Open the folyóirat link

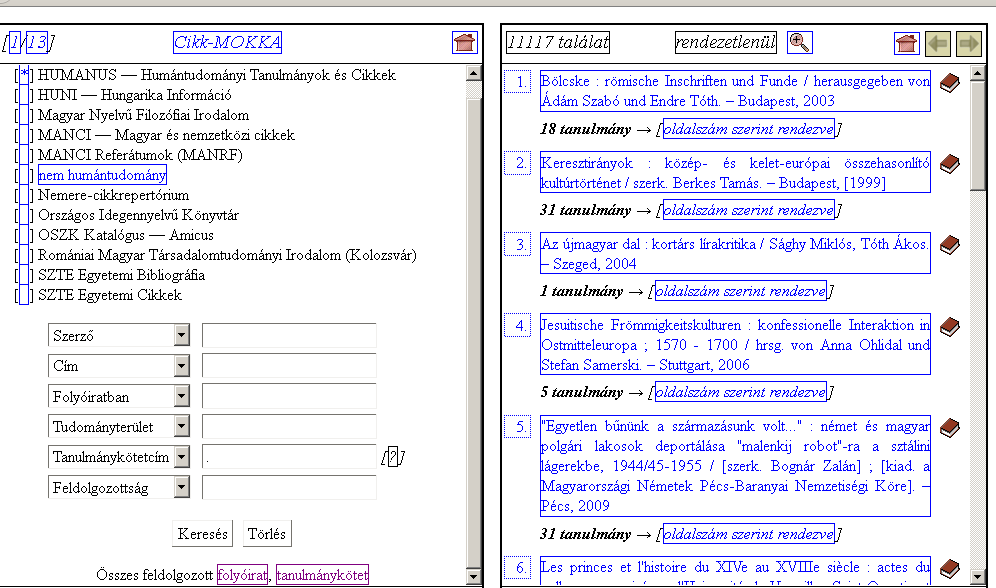pos(242,575)
